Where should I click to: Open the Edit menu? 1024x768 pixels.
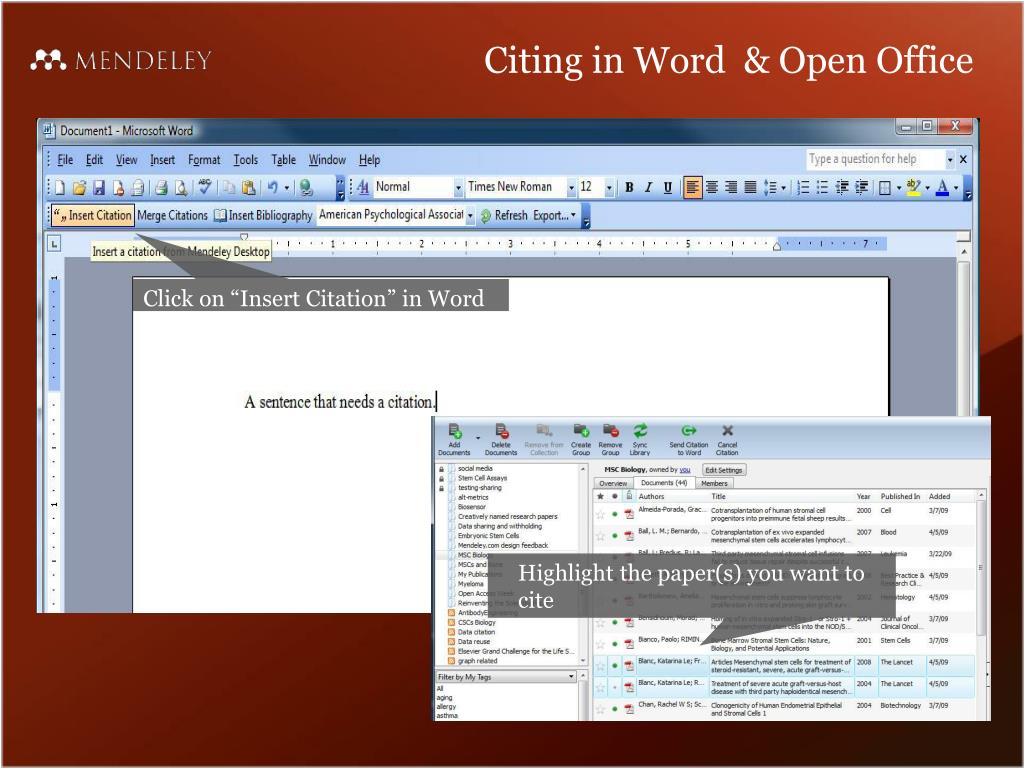coord(95,160)
